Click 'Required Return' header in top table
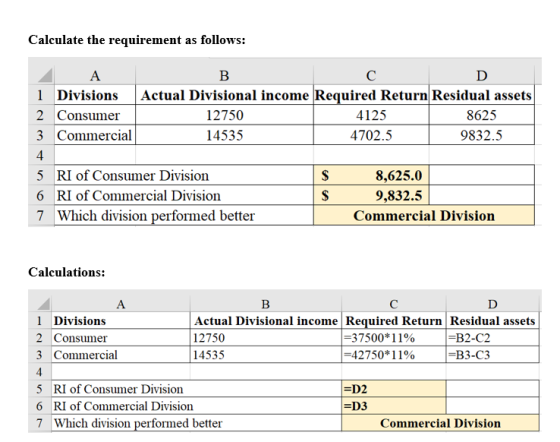The width and height of the screenshot is (560, 442). [x=371, y=95]
